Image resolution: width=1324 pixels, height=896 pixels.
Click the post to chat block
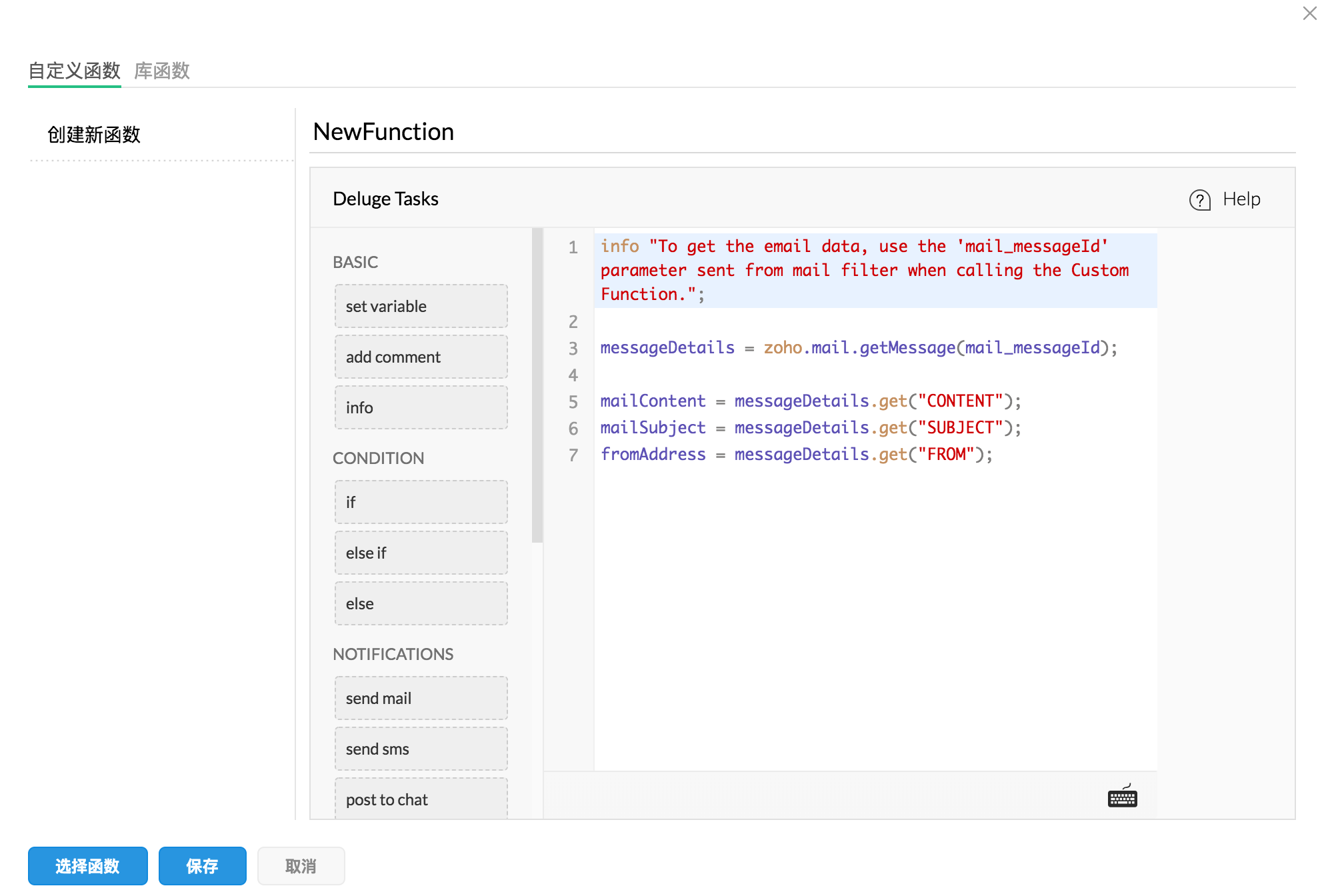coord(421,799)
